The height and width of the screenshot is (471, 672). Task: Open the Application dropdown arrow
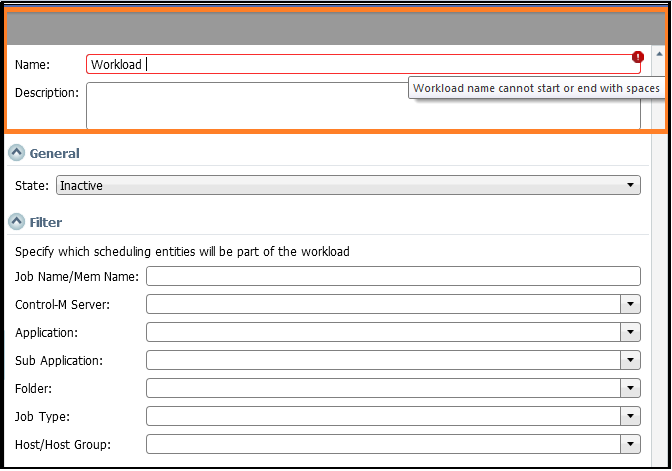pyautogui.click(x=630, y=332)
